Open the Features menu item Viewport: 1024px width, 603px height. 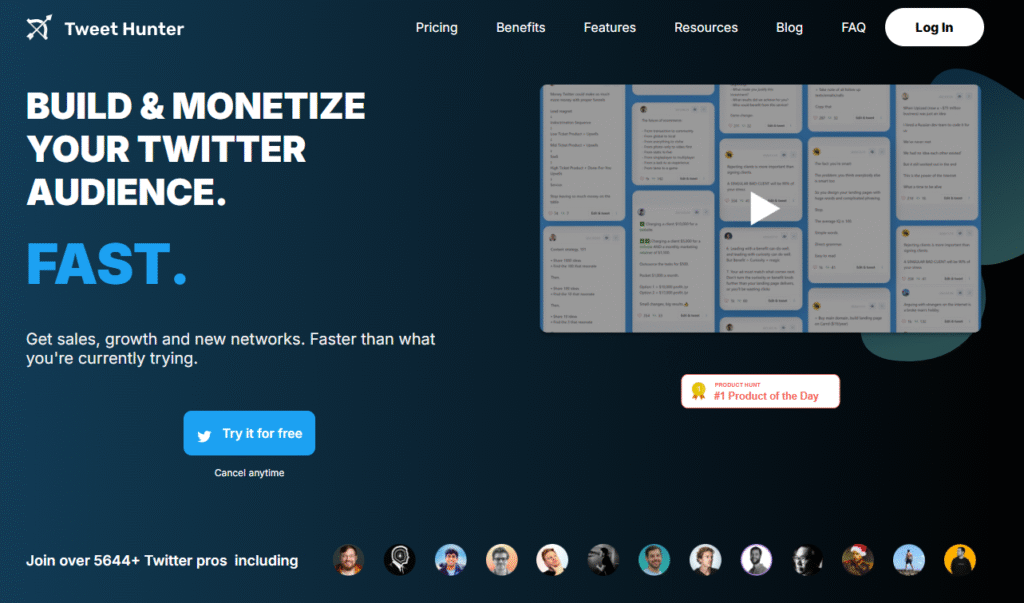coord(609,27)
